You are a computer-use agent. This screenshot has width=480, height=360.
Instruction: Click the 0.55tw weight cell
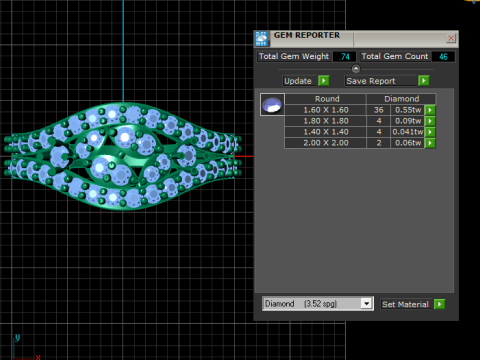(x=408, y=110)
